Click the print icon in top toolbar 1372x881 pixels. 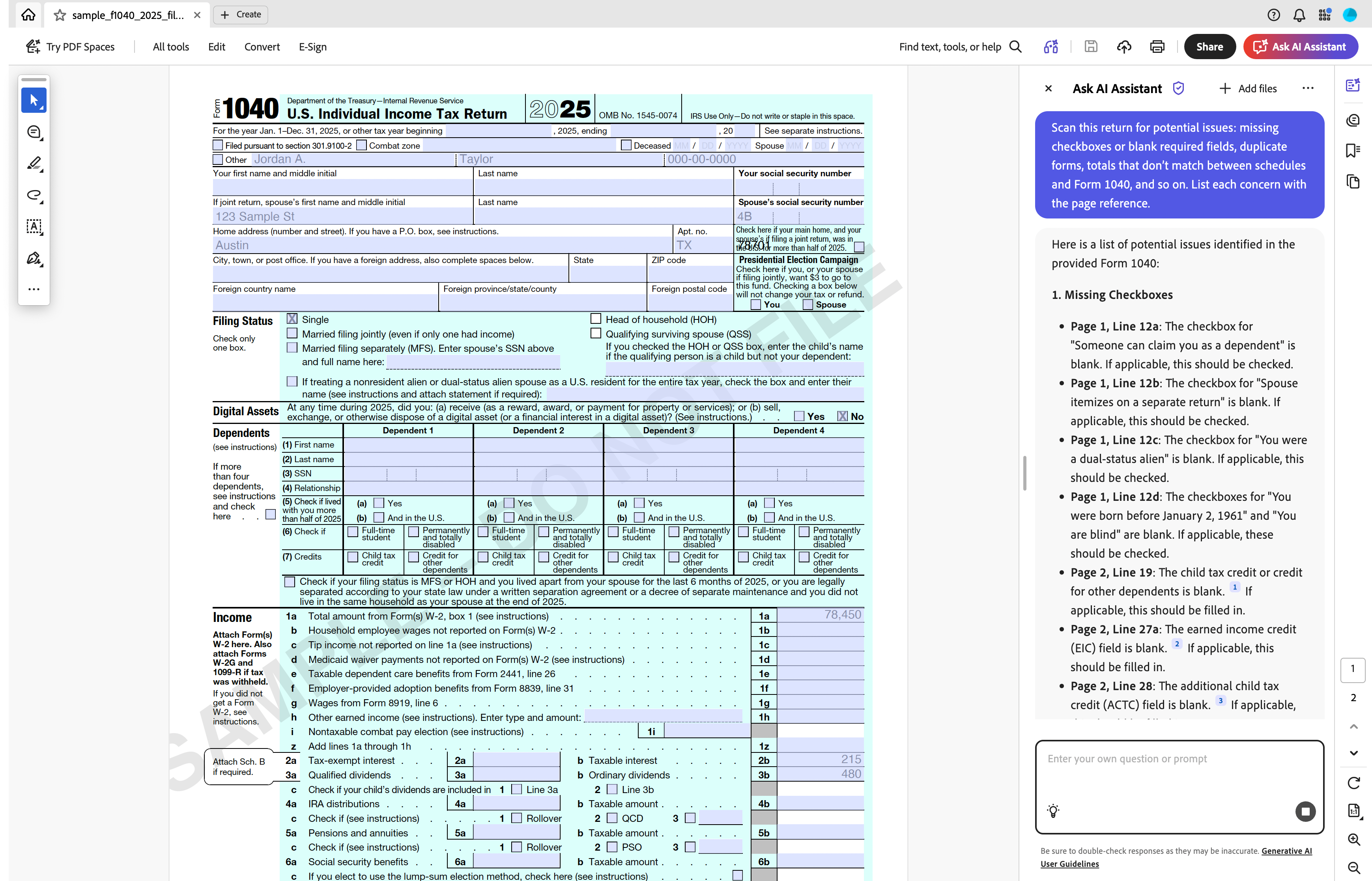tap(1157, 47)
